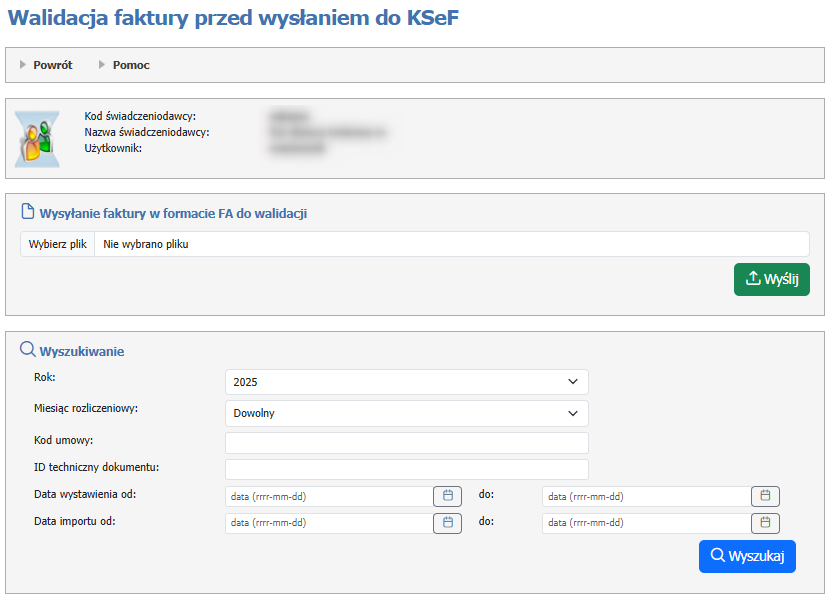The width and height of the screenshot is (830, 599).
Task: Click into Data wystawienia od date field
Action: tap(327, 496)
